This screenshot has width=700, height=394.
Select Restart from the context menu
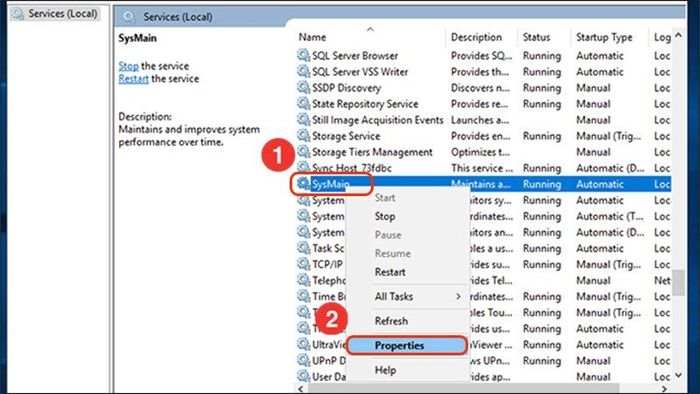[390, 272]
